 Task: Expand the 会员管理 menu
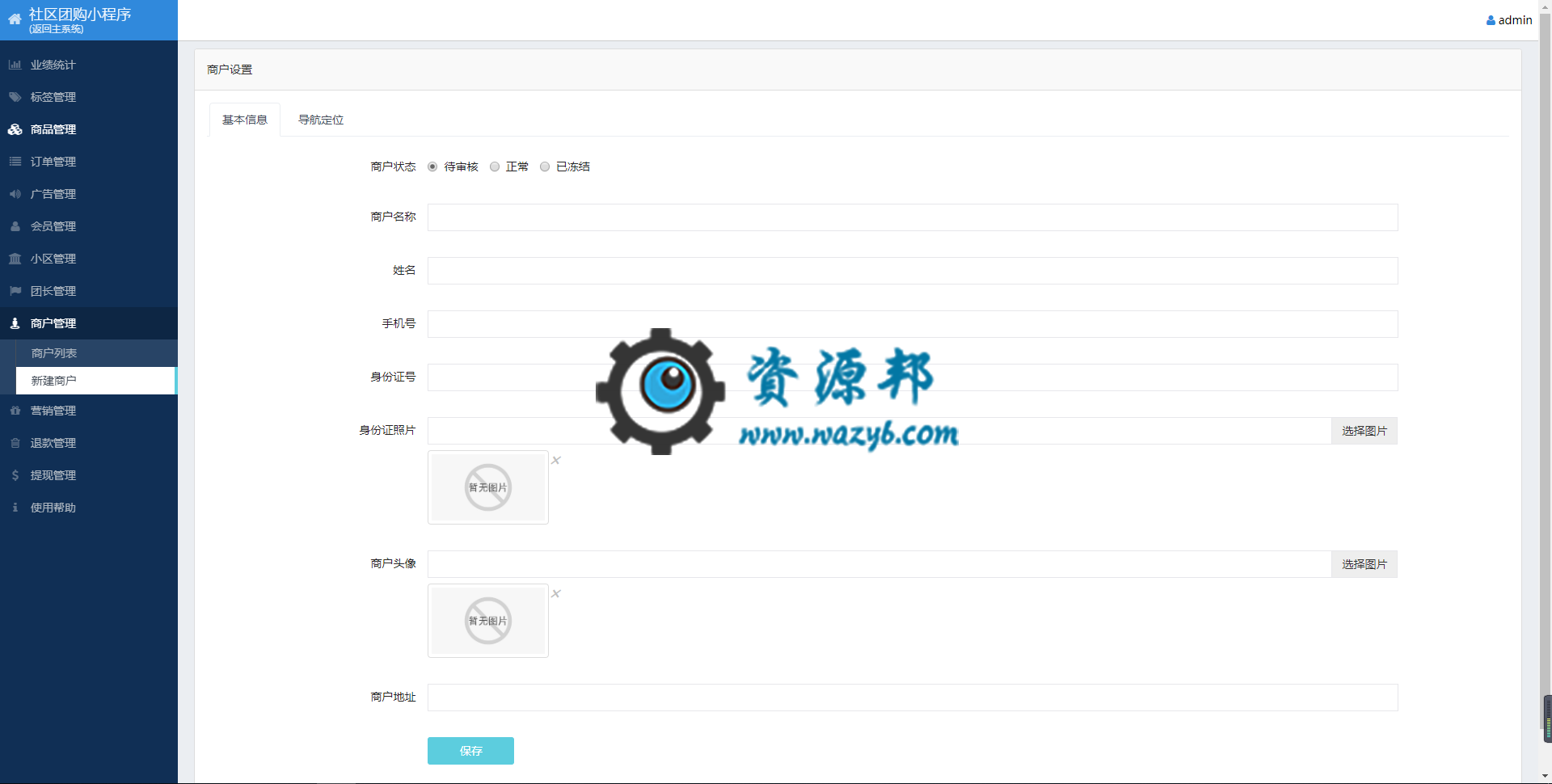pyautogui.click(x=89, y=226)
